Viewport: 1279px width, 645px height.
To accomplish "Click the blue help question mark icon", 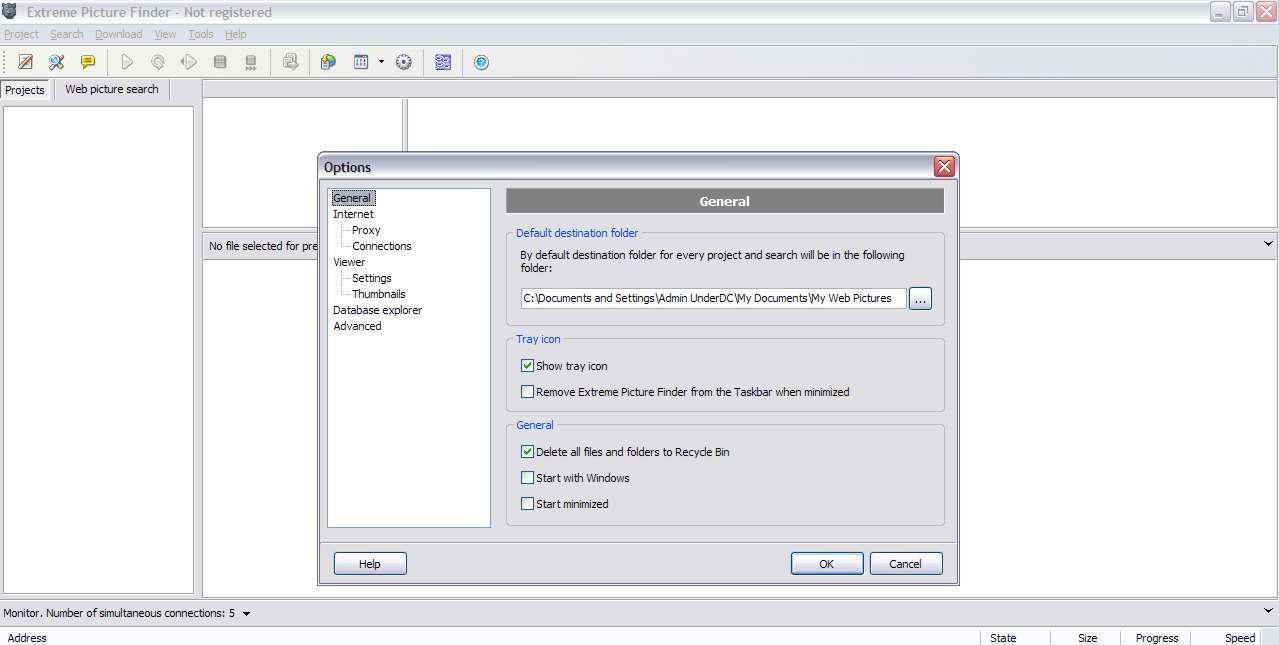I will (x=481, y=62).
